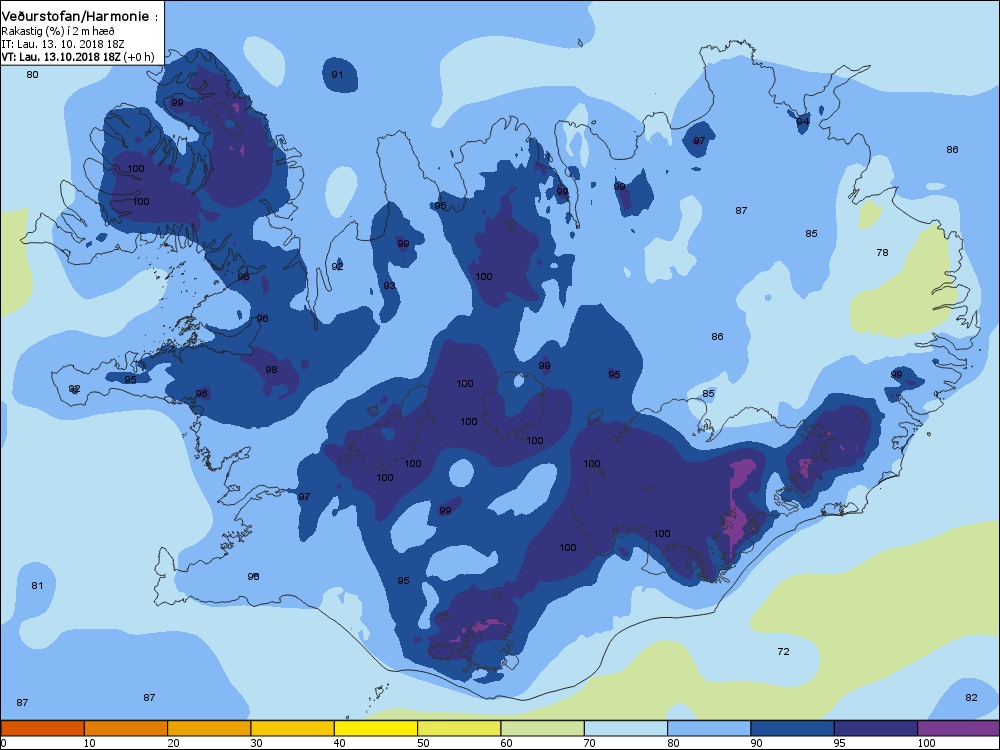1000x750 pixels.
Task: Pick the 50–60 pale yellow legend swatch
Action: click(x=459, y=728)
